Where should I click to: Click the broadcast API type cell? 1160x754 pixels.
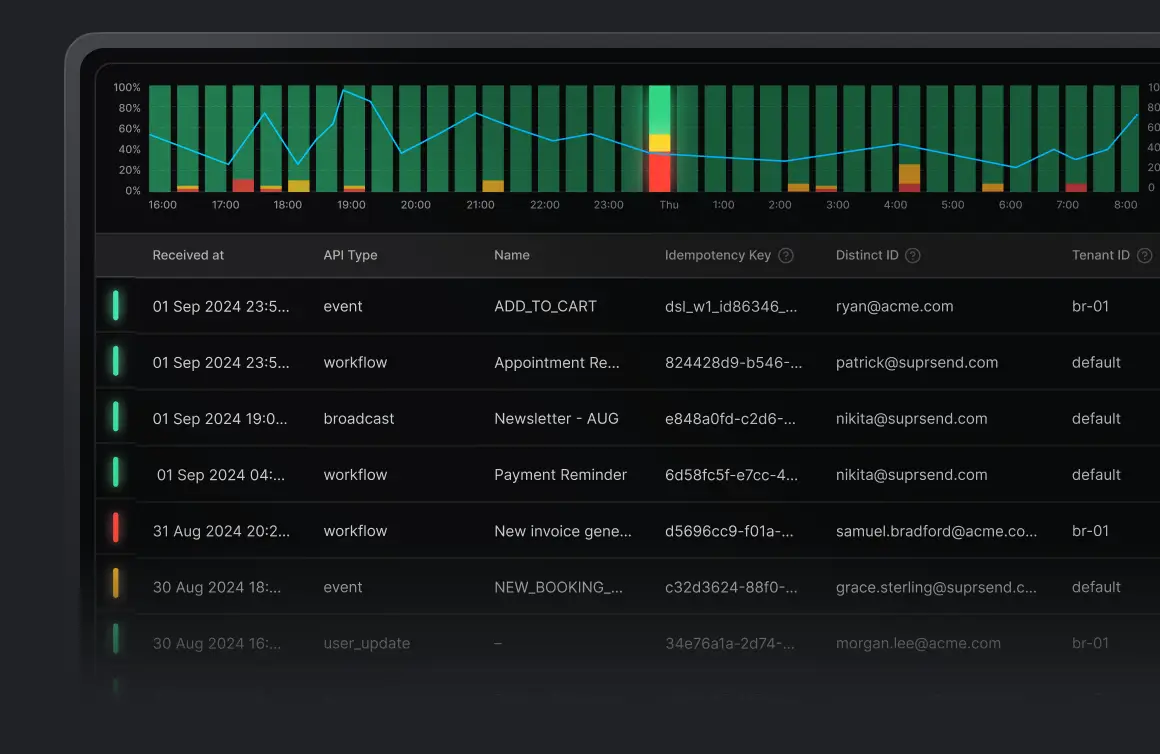pos(359,419)
